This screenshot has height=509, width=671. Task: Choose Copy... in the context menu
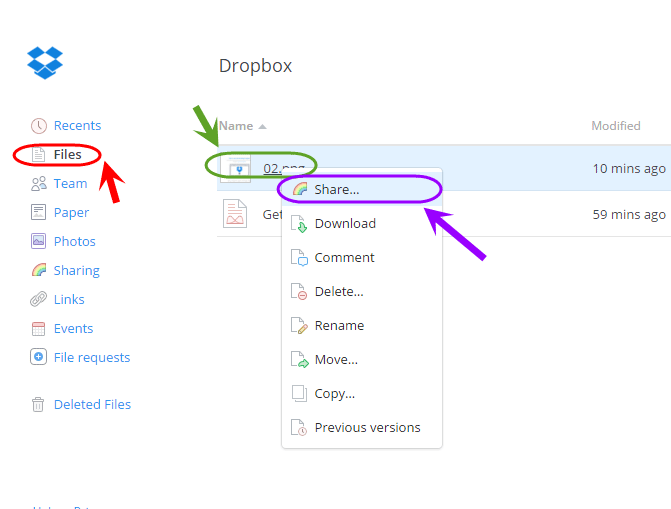(362, 393)
